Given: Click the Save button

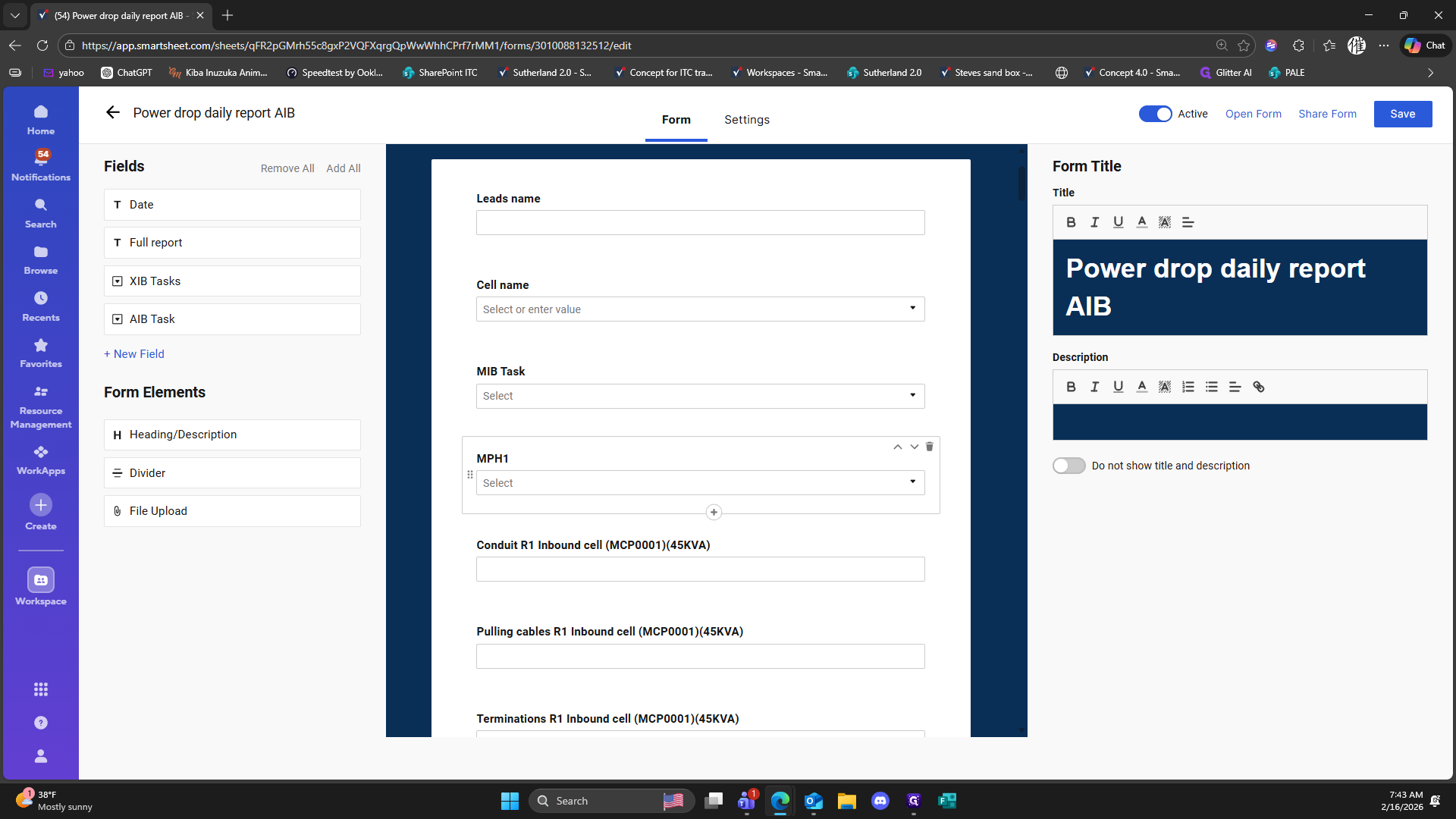Looking at the screenshot, I should [x=1402, y=114].
